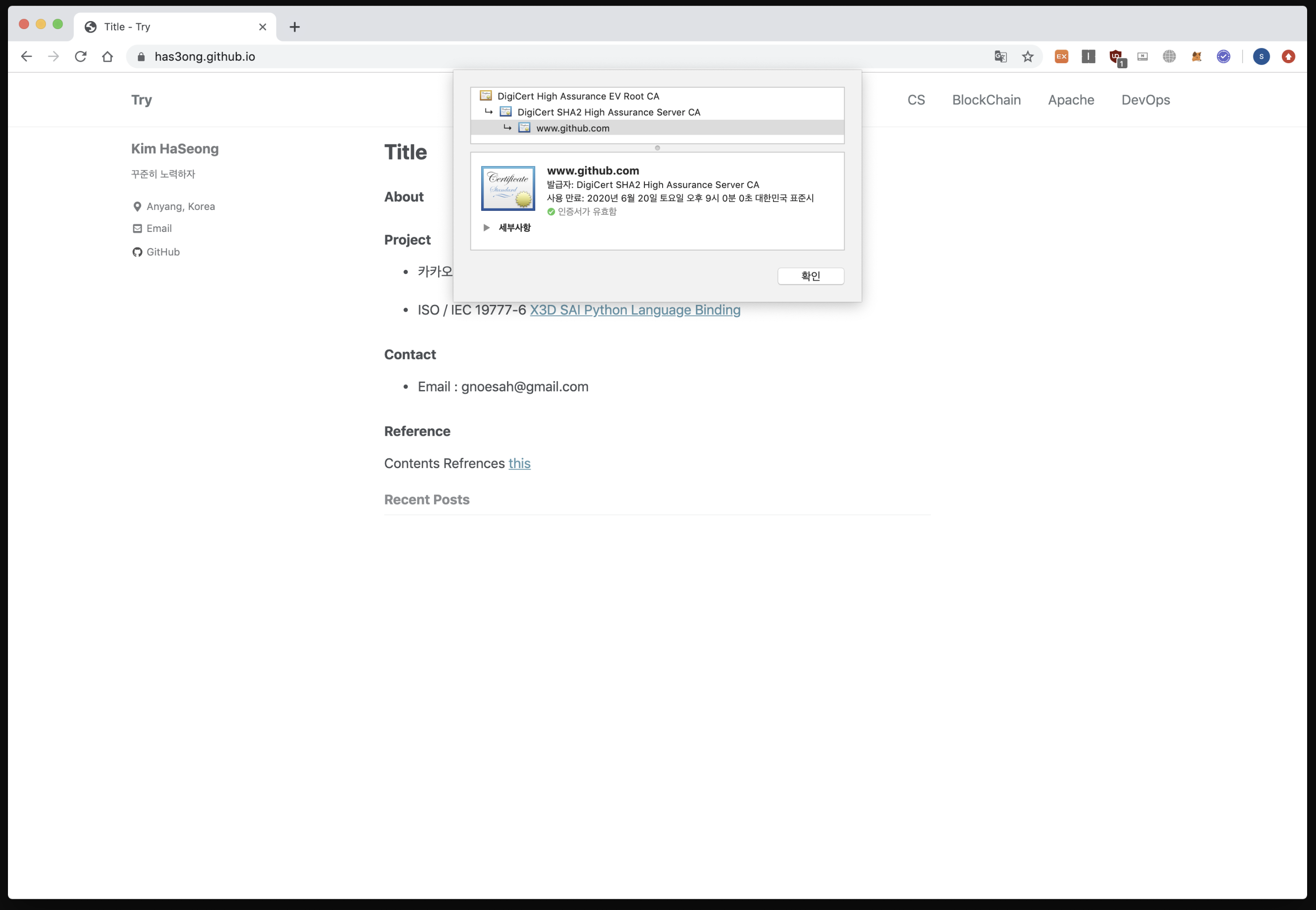The width and height of the screenshot is (1316, 910).
Task: Open the blue S profile avatar
Action: point(1261,57)
